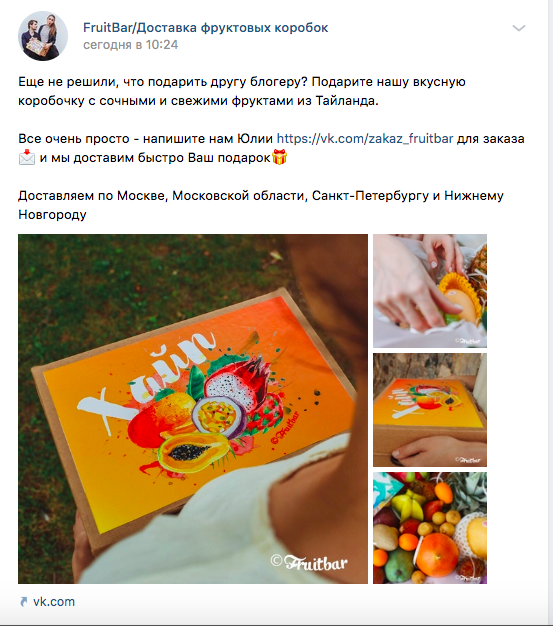Open thumbnail of hands holding a mango
Screen dimensions: 553x626
coord(430,291)
